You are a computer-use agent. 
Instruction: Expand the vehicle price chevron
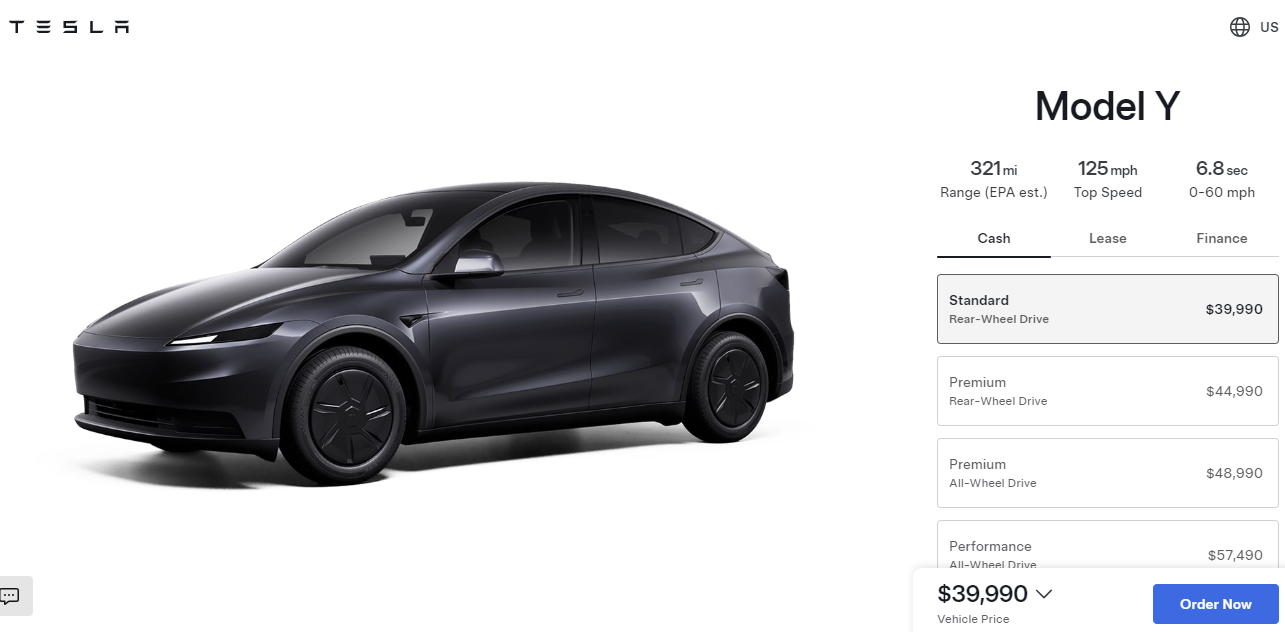1043,594
